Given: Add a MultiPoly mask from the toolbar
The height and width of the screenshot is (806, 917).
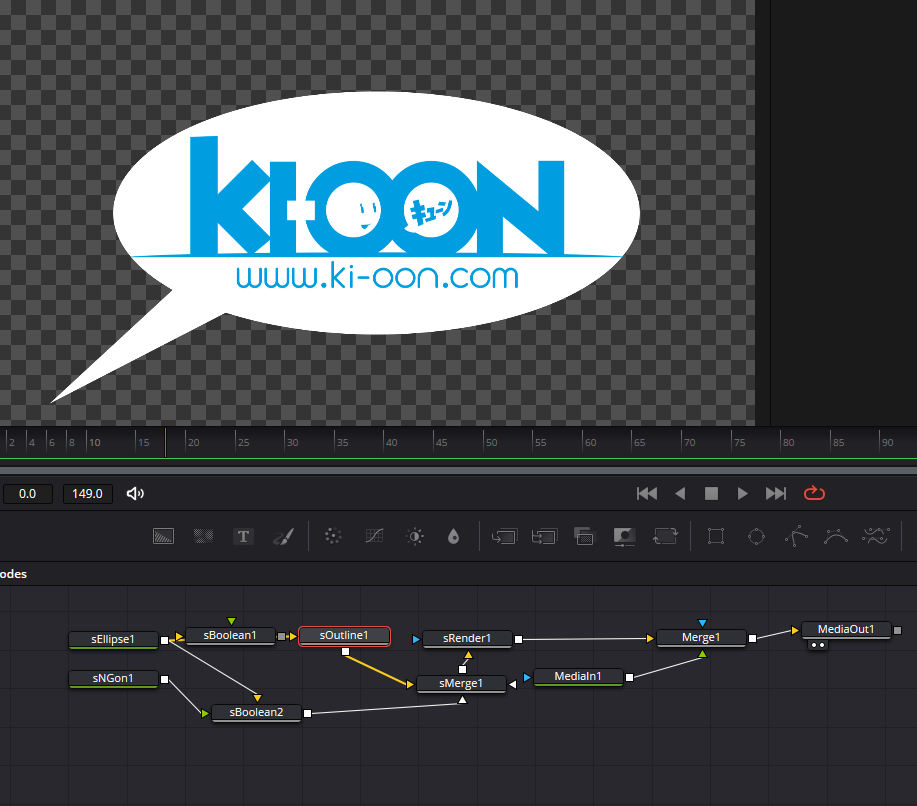Looking at the screenshot, I should pos(875,536).
